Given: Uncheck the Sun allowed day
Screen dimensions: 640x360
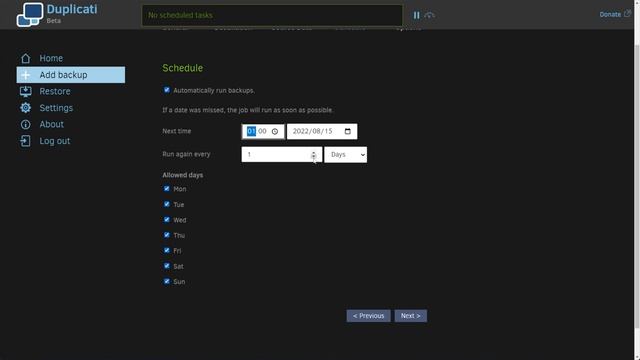Looking at the screenshot, I should (x=167, y=281).
